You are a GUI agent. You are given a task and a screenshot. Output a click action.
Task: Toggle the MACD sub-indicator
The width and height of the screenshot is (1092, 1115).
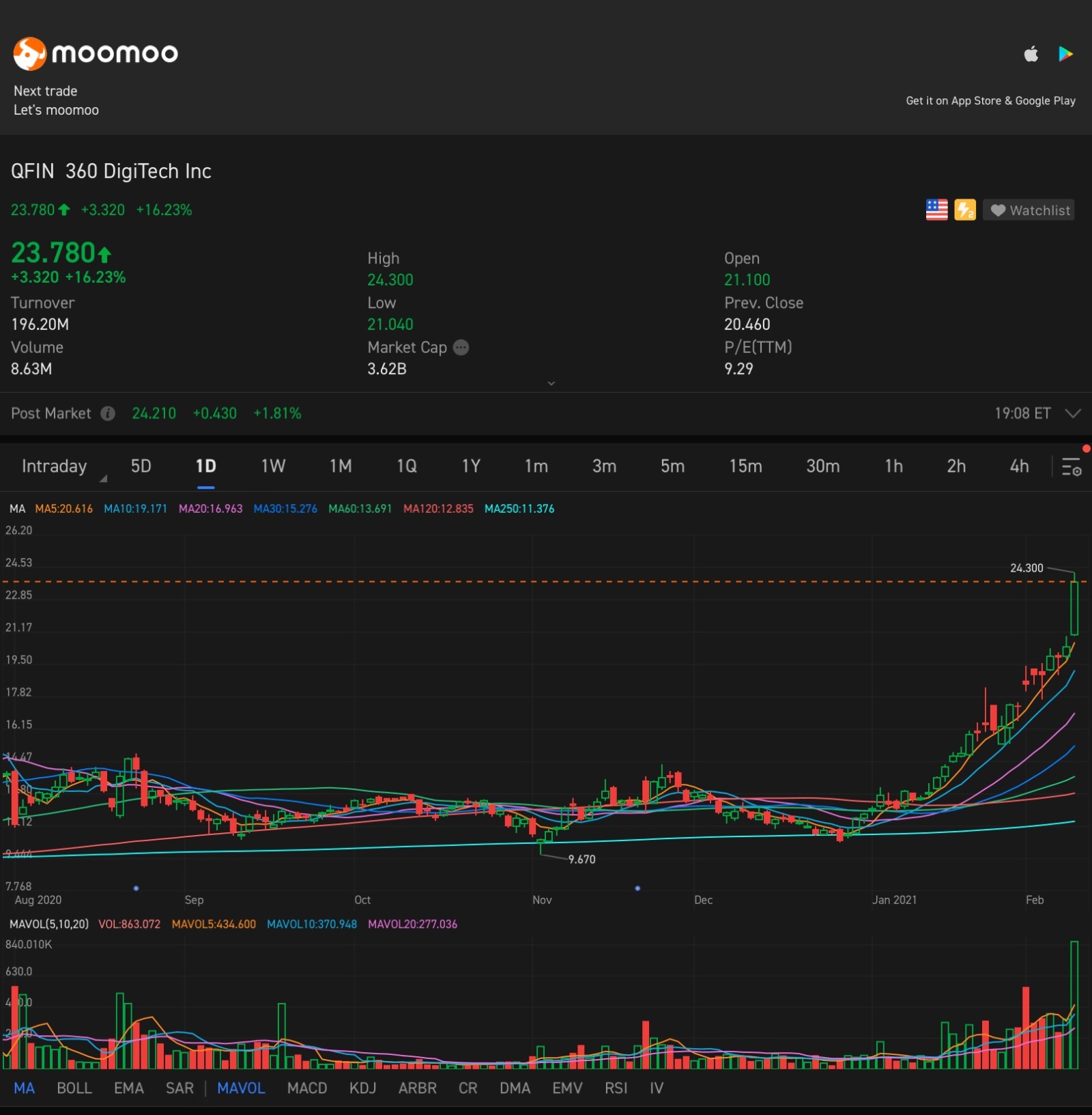pos(307,1088)
